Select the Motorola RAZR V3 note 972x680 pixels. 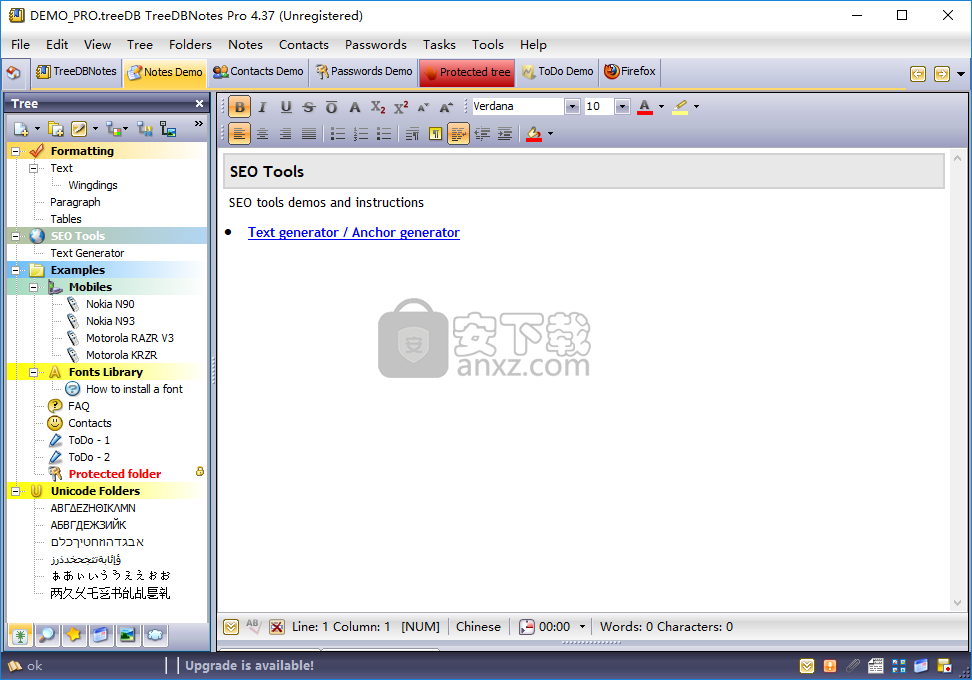[x=130, y=338]
